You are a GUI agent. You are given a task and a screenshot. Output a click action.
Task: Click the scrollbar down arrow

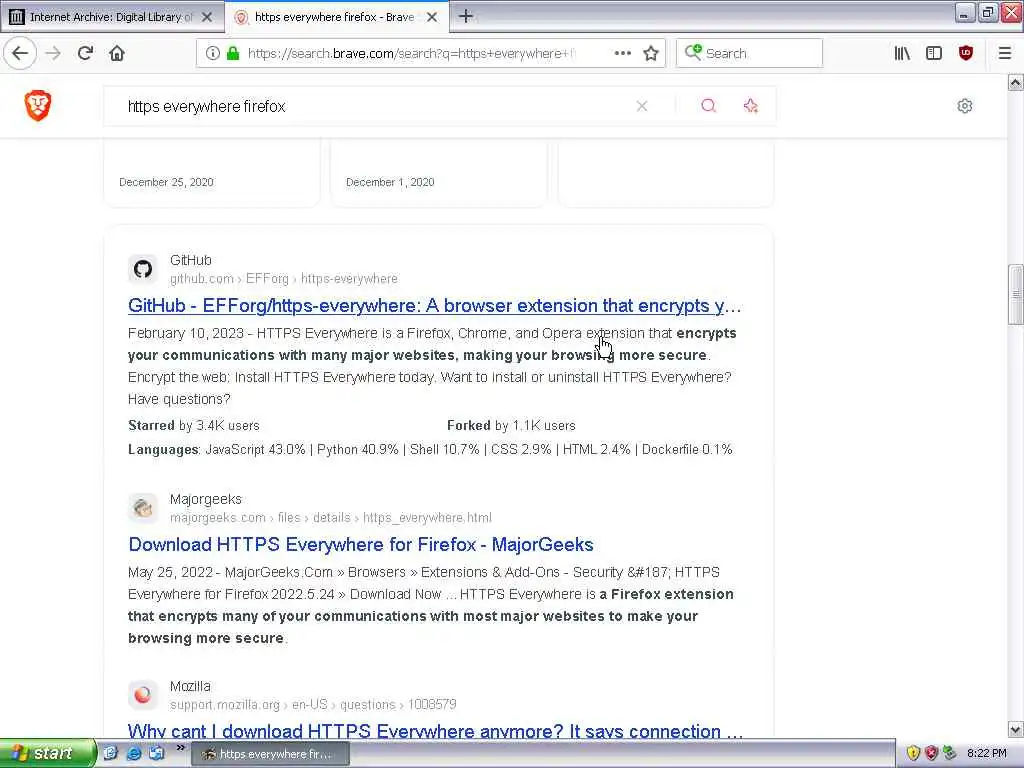1015,729
